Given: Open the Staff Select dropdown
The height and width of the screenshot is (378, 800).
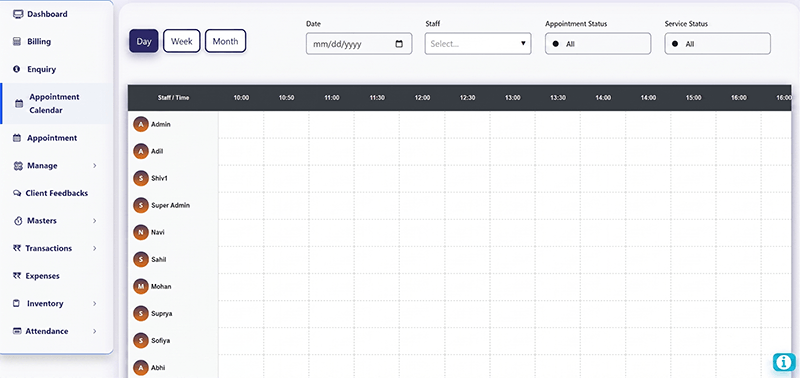Looking at the screenshot, I should click(478, 44).
